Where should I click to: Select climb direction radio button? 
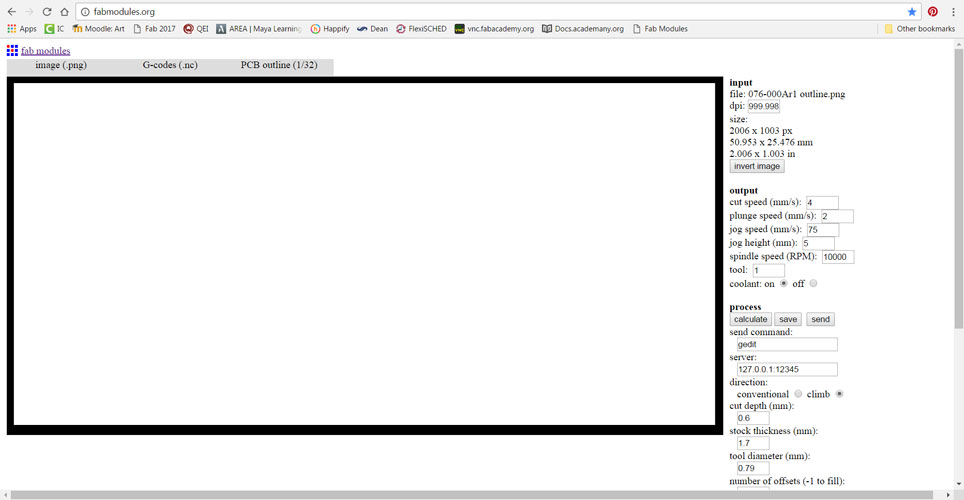pyautogui.click(x=839, y=394)
